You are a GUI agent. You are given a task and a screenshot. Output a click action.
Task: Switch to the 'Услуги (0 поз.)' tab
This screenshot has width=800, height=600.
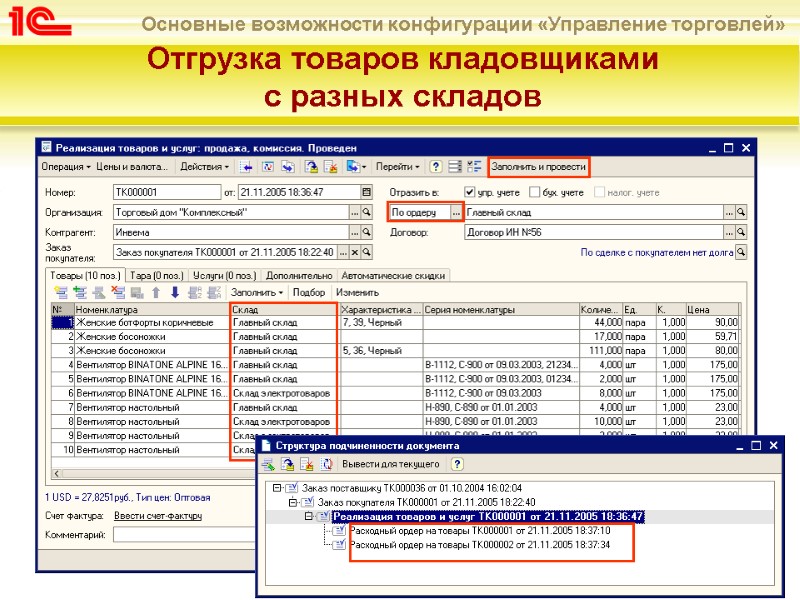[x=224, y=275]
